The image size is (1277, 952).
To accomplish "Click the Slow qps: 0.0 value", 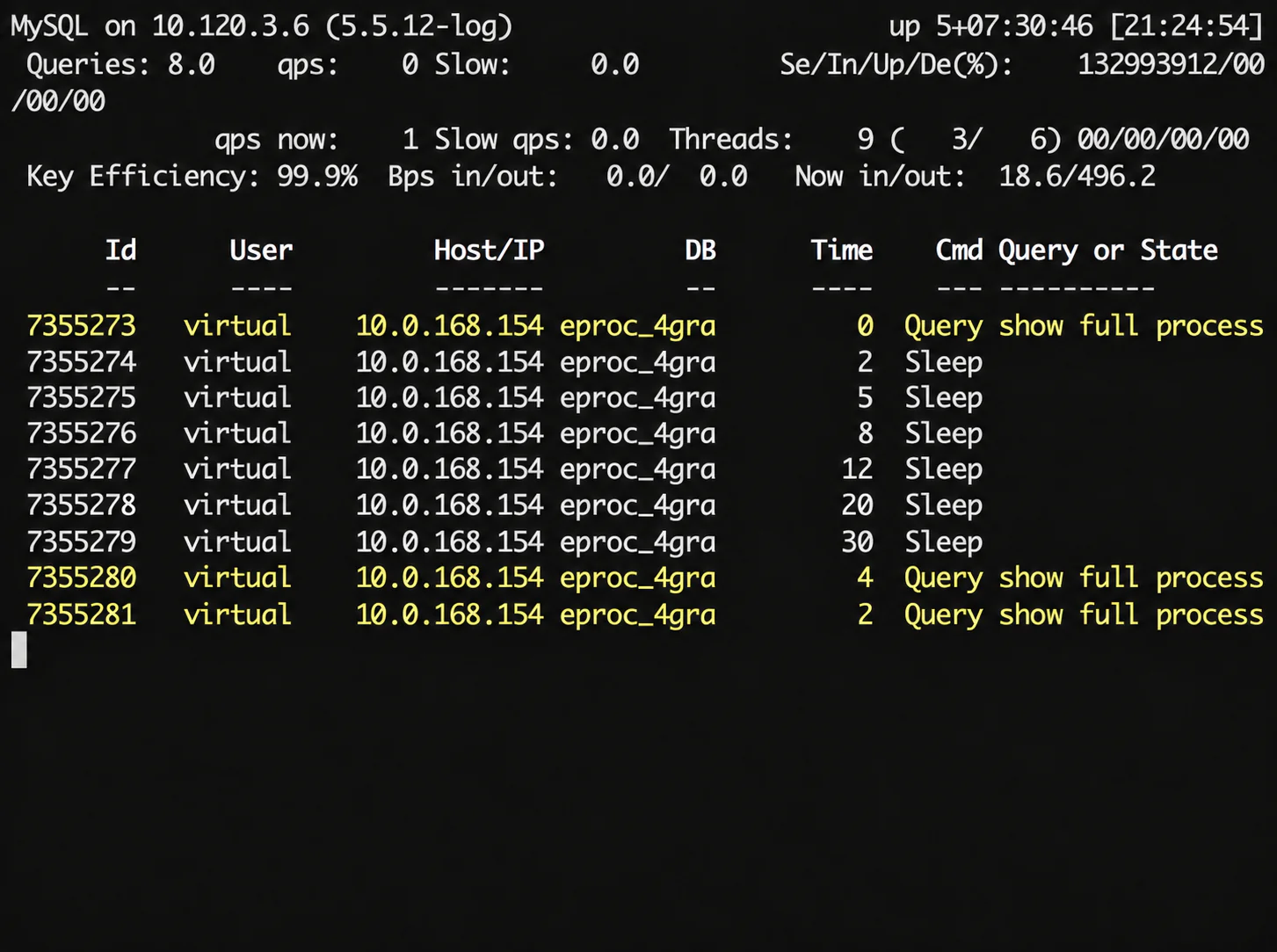I will [614, 140].
